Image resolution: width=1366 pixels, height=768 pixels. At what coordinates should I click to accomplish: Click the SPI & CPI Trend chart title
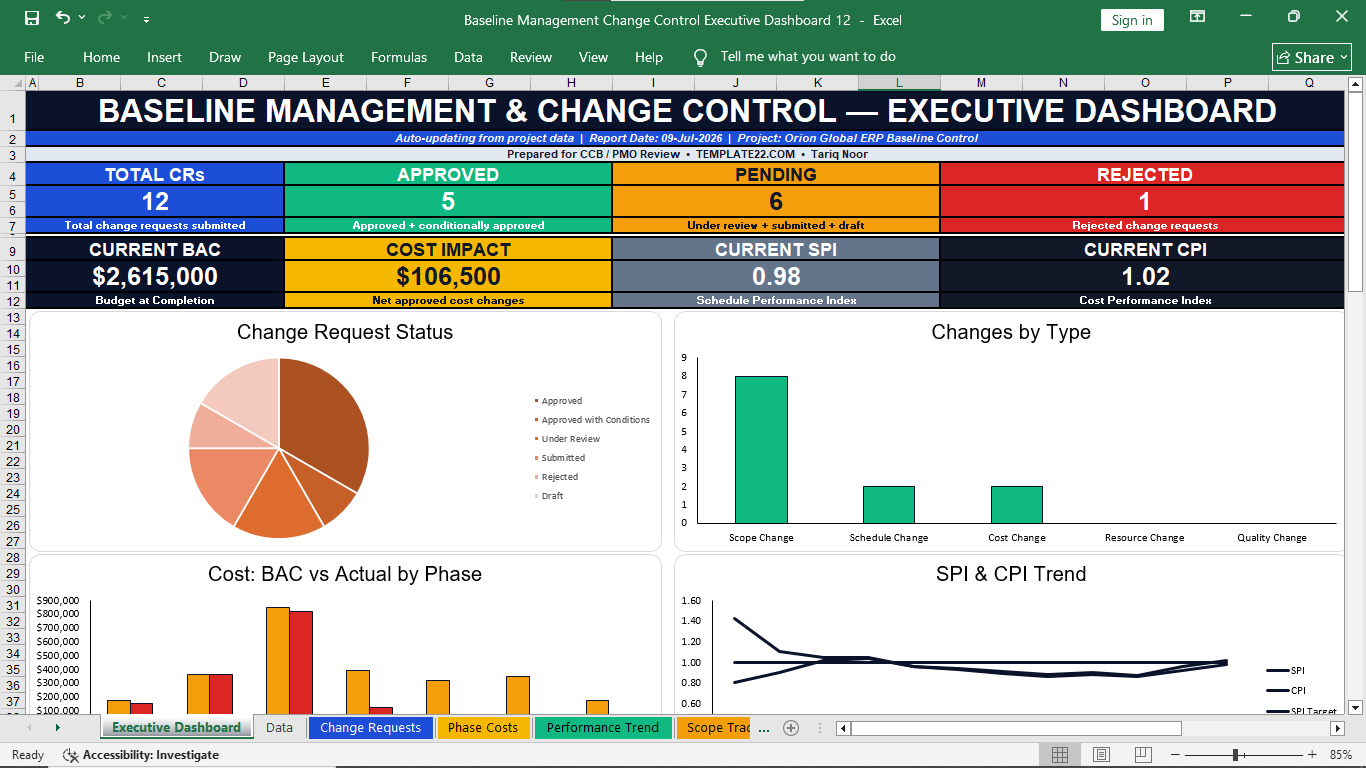point(1011,574)
